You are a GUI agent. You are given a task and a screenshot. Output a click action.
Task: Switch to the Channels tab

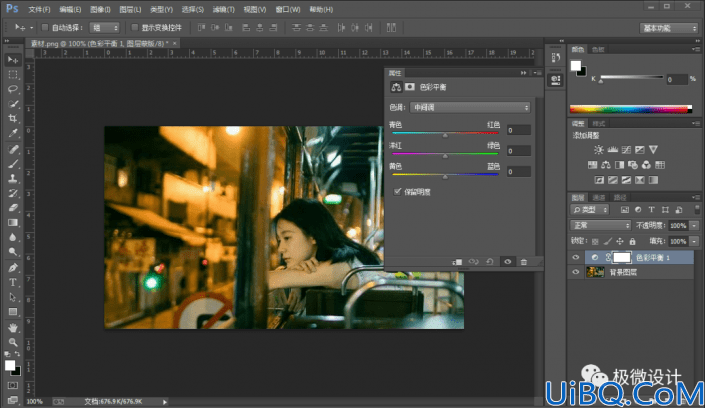click(598, 197)
